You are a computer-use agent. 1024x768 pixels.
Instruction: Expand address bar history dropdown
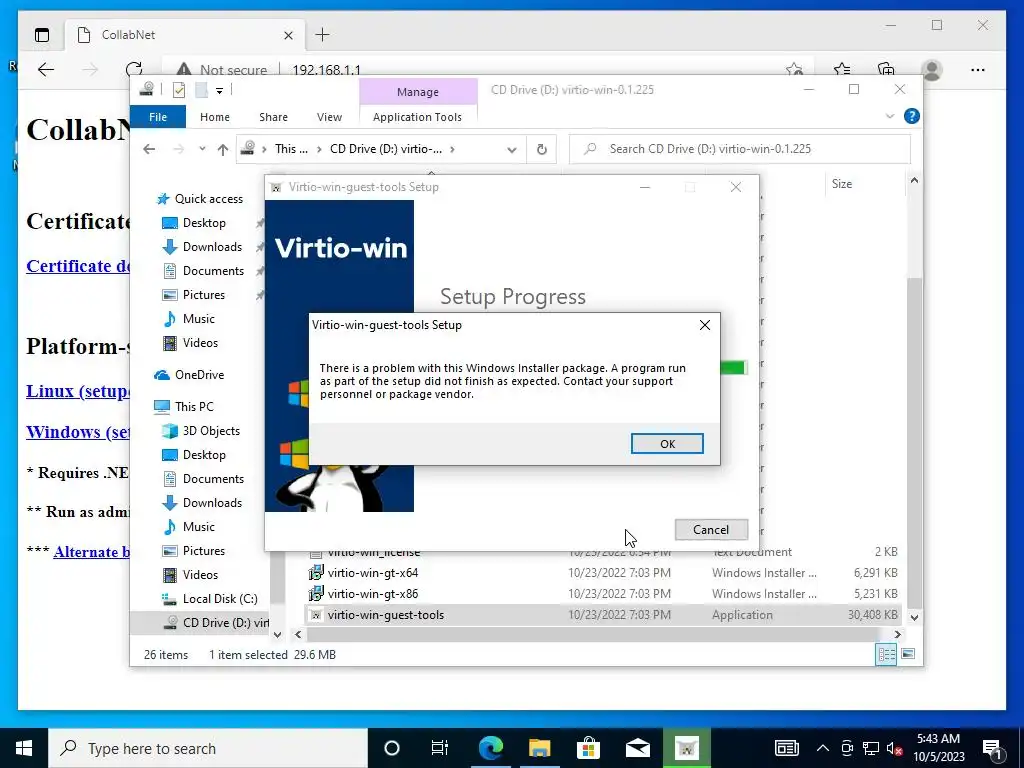click(x=511, y=150)
